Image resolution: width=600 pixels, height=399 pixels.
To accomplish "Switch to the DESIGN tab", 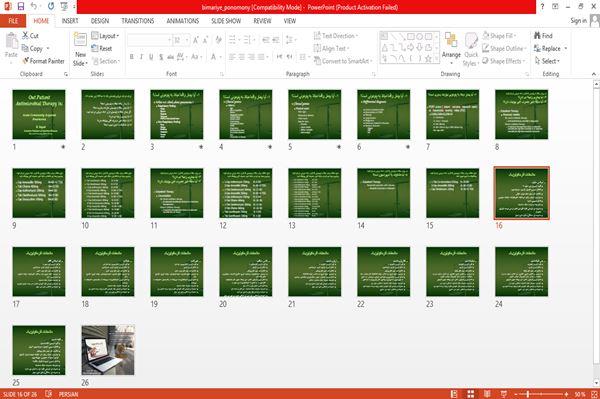I will 100,21.
